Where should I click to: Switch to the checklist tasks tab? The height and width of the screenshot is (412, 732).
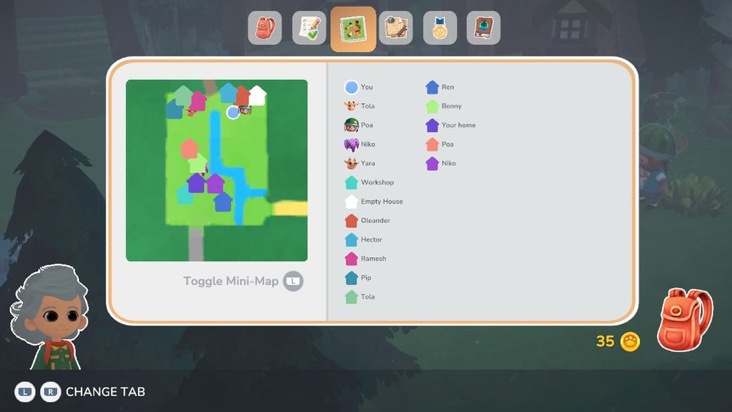[309, 28]
